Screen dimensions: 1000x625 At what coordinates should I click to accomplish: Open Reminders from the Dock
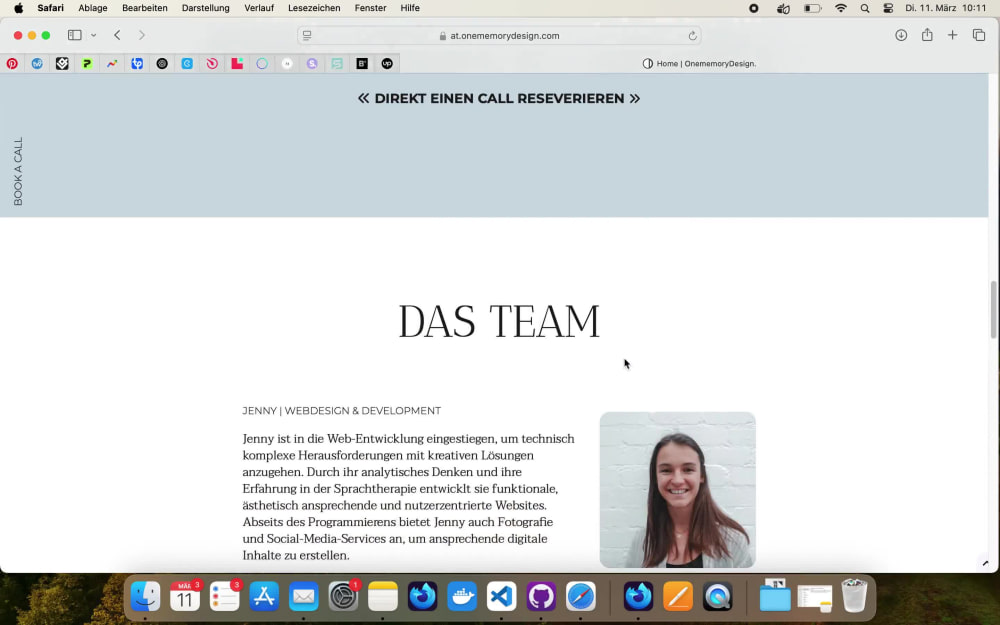[224, 597]
